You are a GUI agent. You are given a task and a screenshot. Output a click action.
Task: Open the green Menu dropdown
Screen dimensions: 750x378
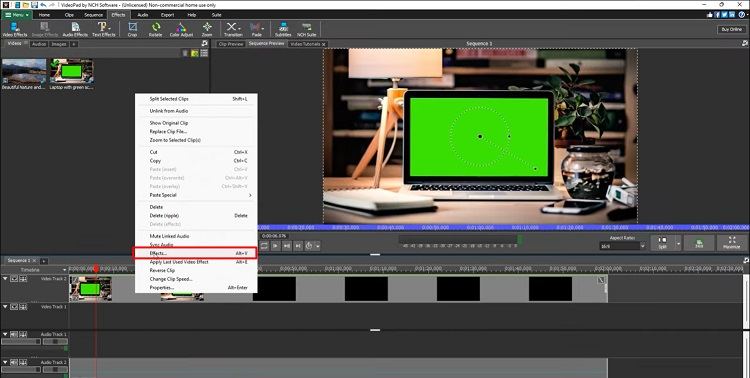17,15
